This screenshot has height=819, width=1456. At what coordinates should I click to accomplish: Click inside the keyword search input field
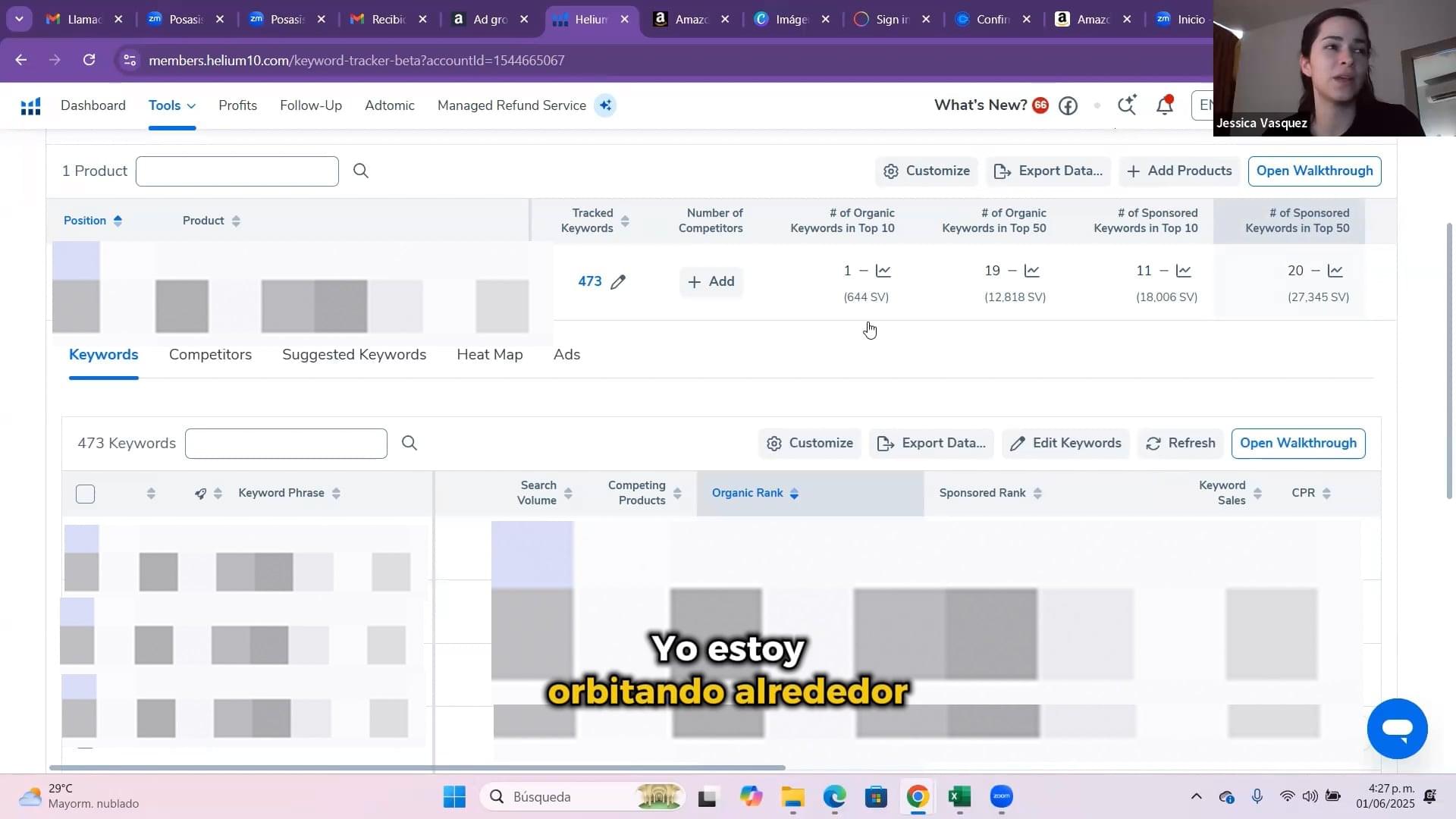coord(285,443)
